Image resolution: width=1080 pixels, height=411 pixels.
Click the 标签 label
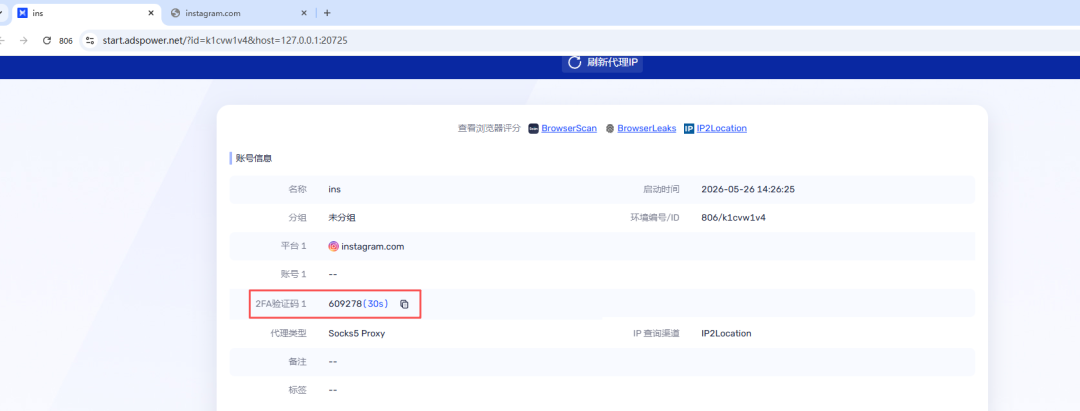click(298, 390)
